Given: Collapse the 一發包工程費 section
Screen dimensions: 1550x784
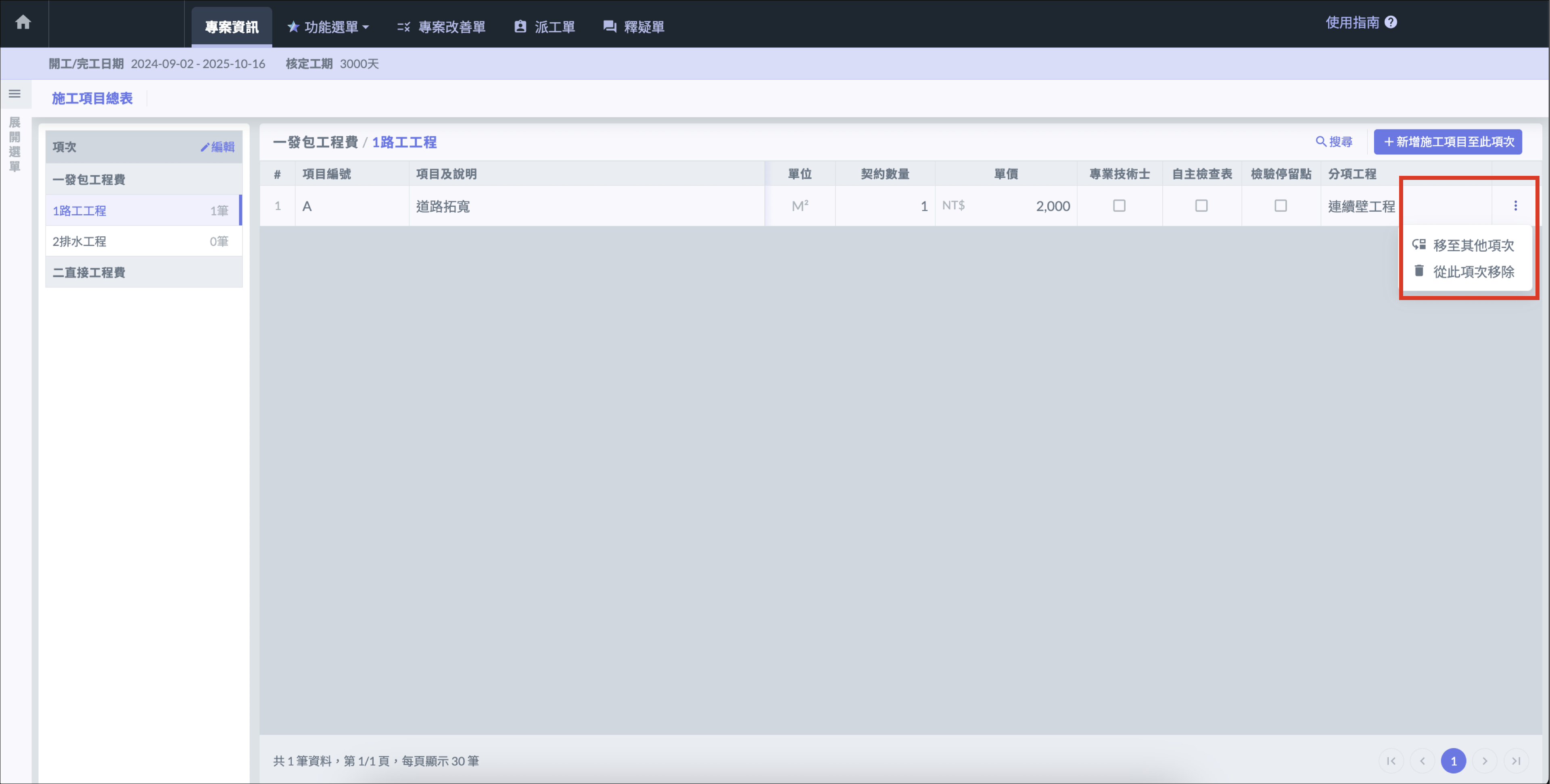Looking at the screenshot, I should [x=89, y=179].
